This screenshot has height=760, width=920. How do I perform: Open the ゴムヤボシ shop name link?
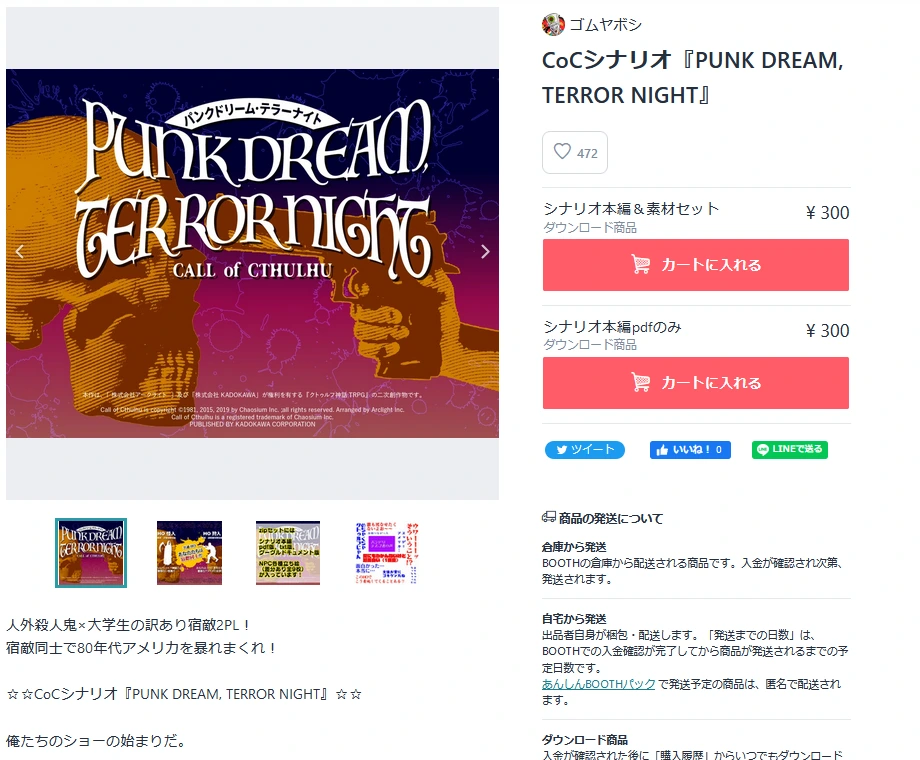point(606,25)
